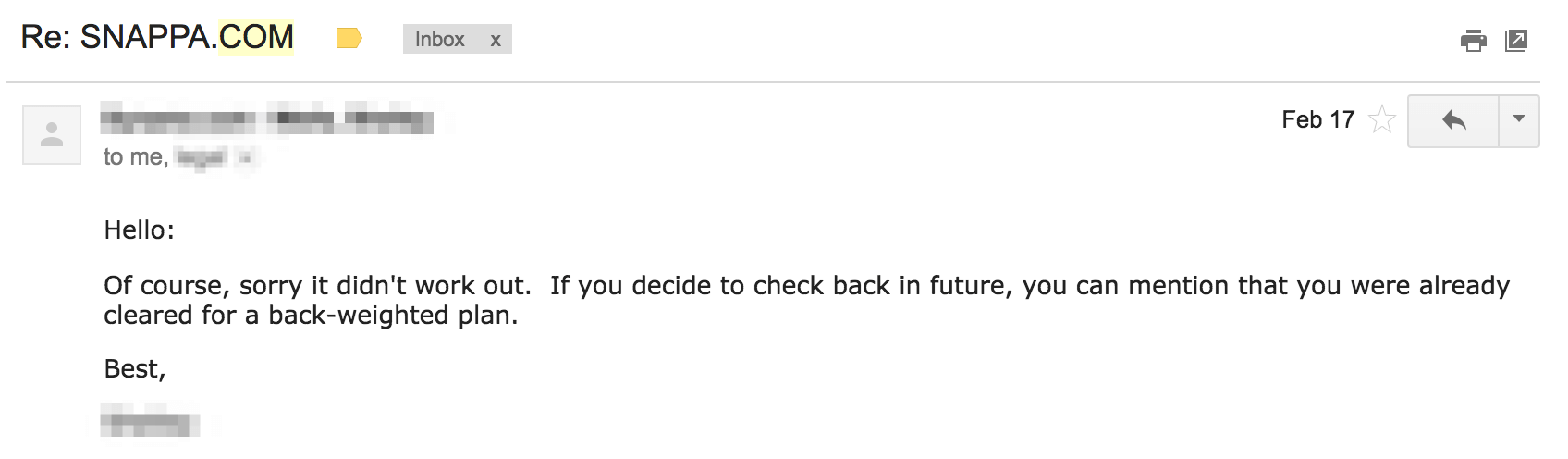Expand details next to the blurred recipient
Screen dimensions: 1568x459
coord(246,158)
